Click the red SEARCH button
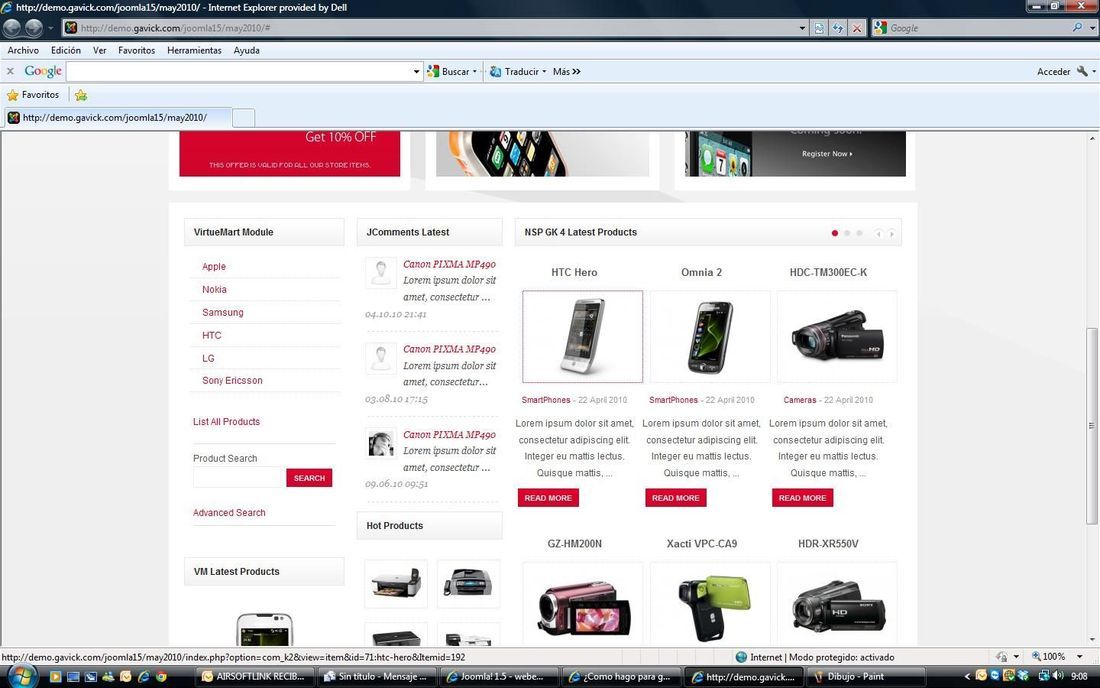Screen dimensions: 1100x688 click(x=309, y=478)
